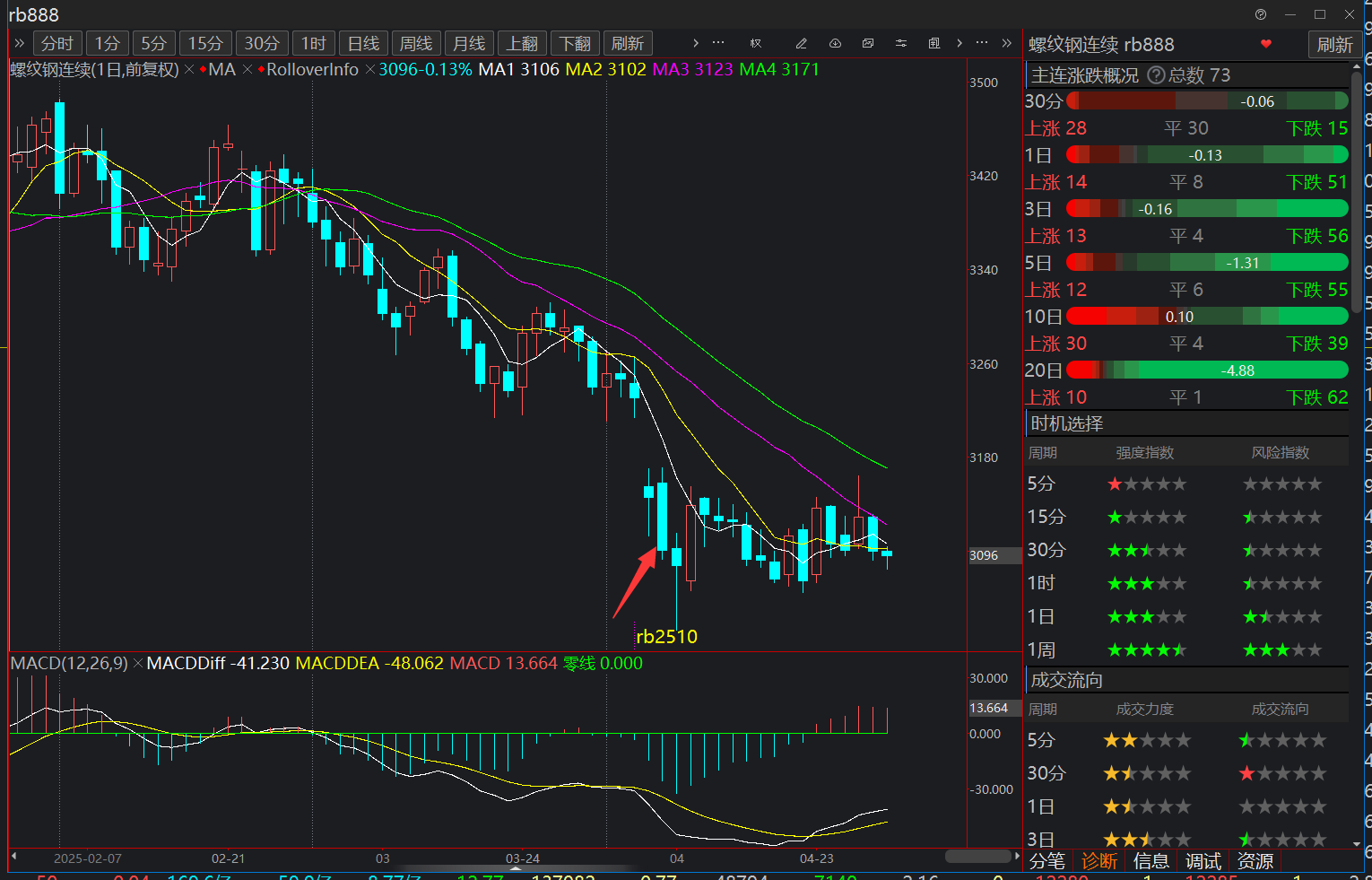
Task: Click the 13.664 MACD value axis label
Action: [x=994, y=708]
